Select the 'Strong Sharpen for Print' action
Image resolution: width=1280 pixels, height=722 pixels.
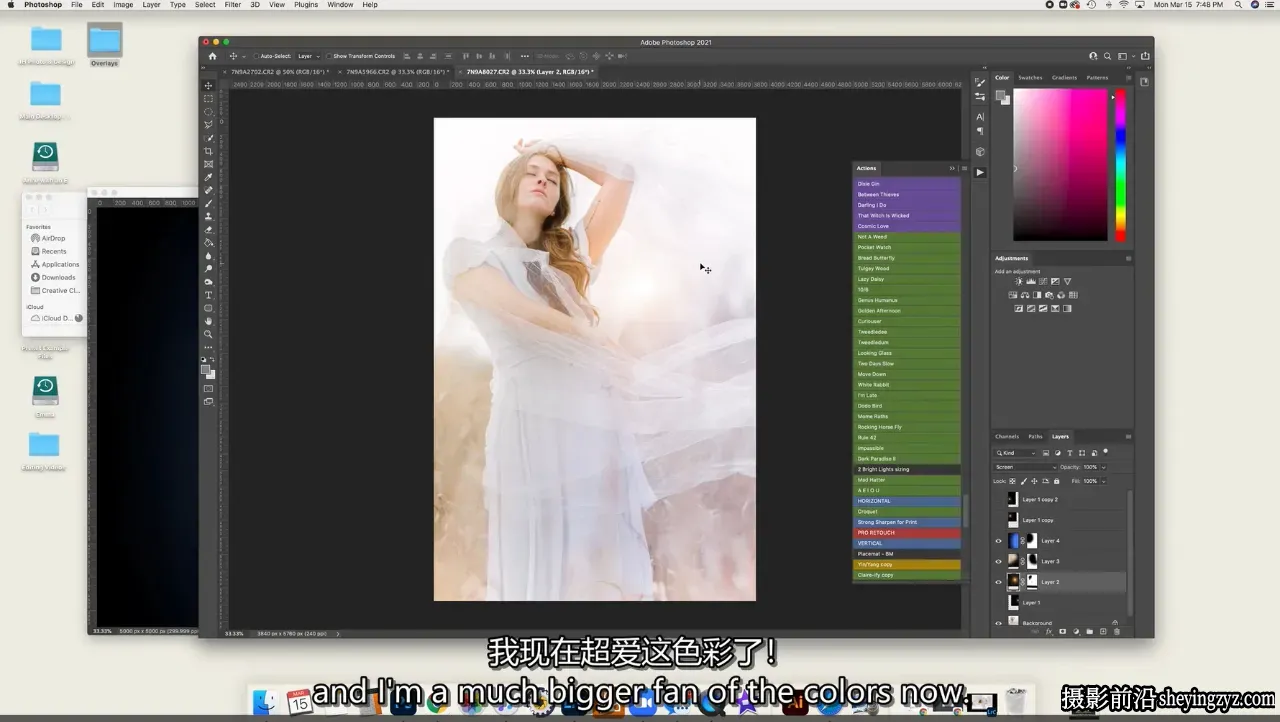pyautogui.click(x=907, y=522)
